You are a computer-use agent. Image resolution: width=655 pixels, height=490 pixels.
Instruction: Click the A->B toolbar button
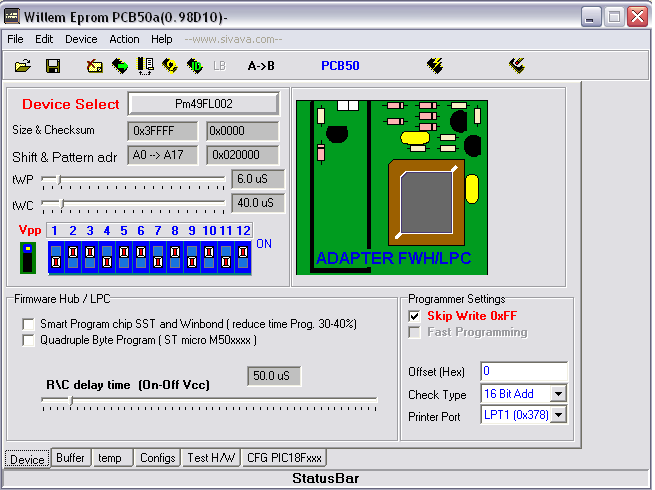pyautogui.click(x=261, y=66)
